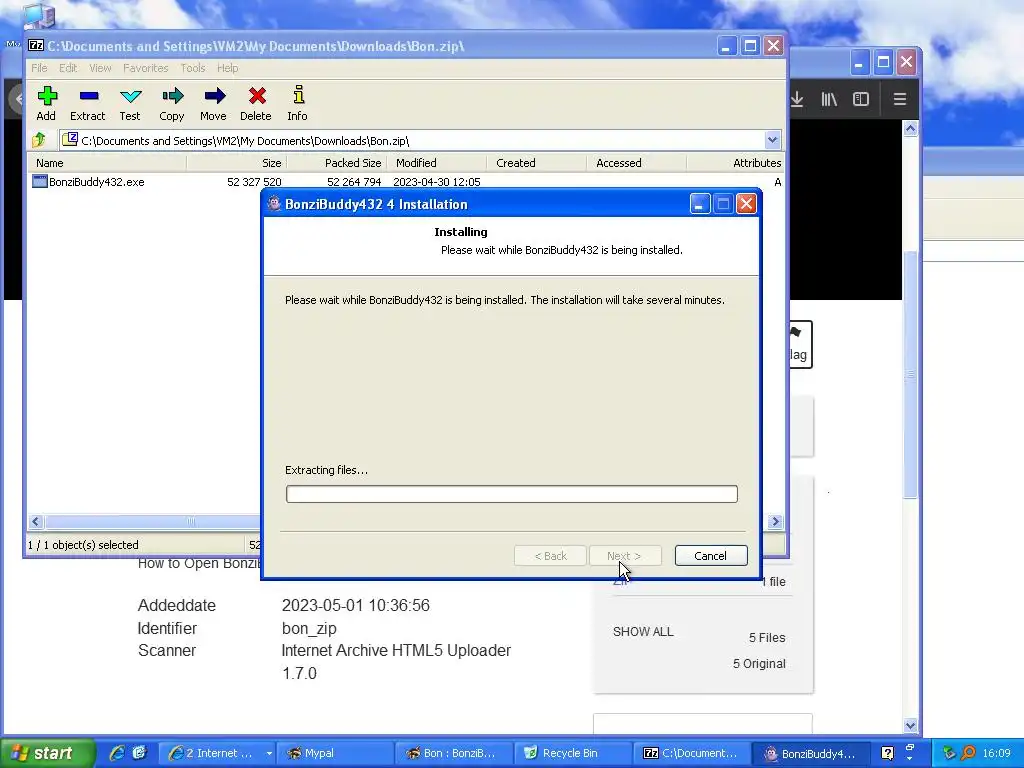Click the '5 Files' text on archive page
This screenshot has width=1024, height=768.
tap(767, 638)
